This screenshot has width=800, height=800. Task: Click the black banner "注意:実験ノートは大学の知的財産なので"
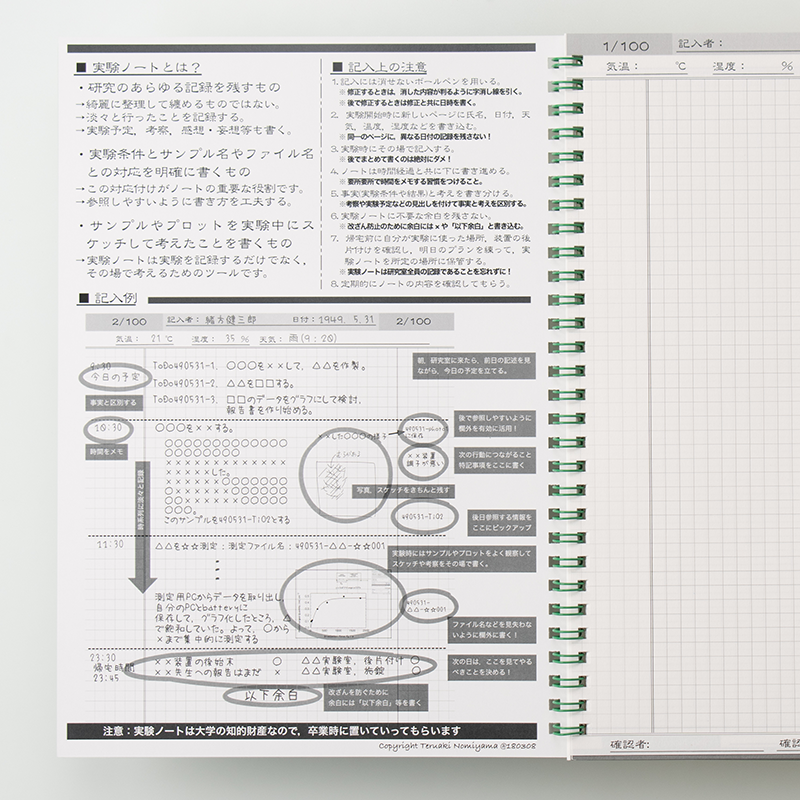pyautogui.click(x=302, y=731)
